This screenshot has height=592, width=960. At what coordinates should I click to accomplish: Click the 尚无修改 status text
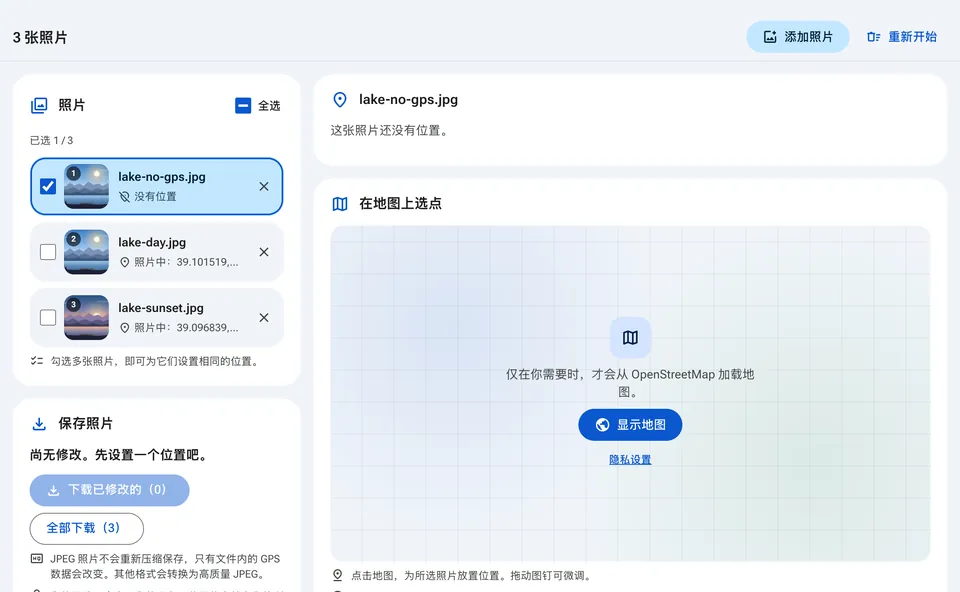pyautogui.click(x=120, y=455)
